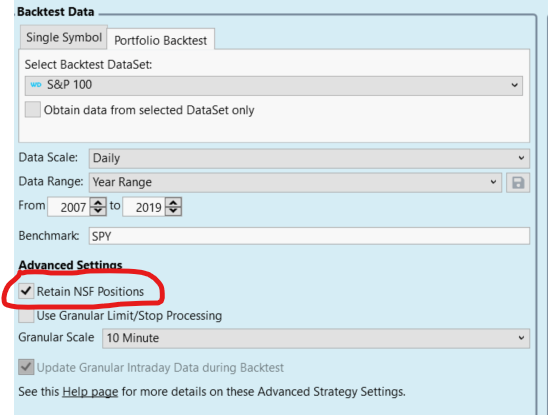
Task: Enable Use Granular Limit/Stop Processing
Action: click(26, 315)
